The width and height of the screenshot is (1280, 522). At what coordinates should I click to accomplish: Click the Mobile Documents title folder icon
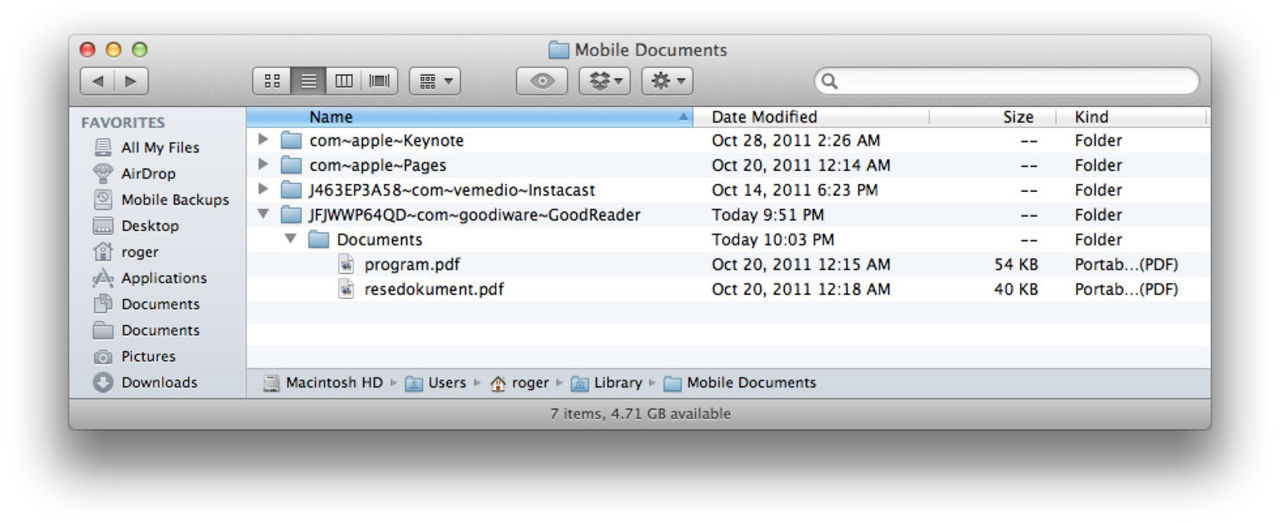click(x=558, y=50)
